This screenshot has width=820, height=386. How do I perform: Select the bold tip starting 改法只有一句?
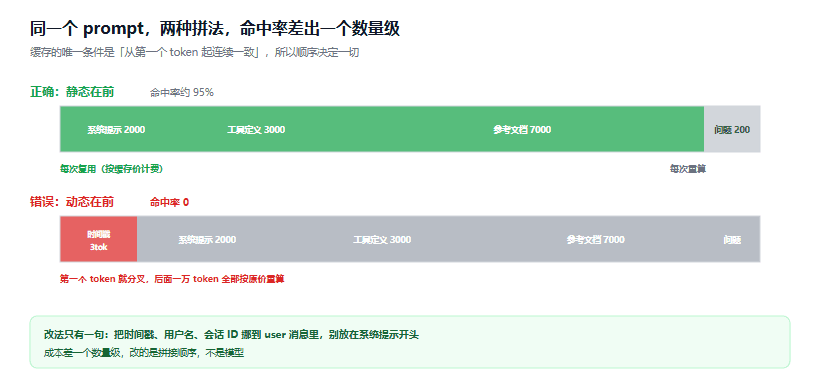point(231,335)
